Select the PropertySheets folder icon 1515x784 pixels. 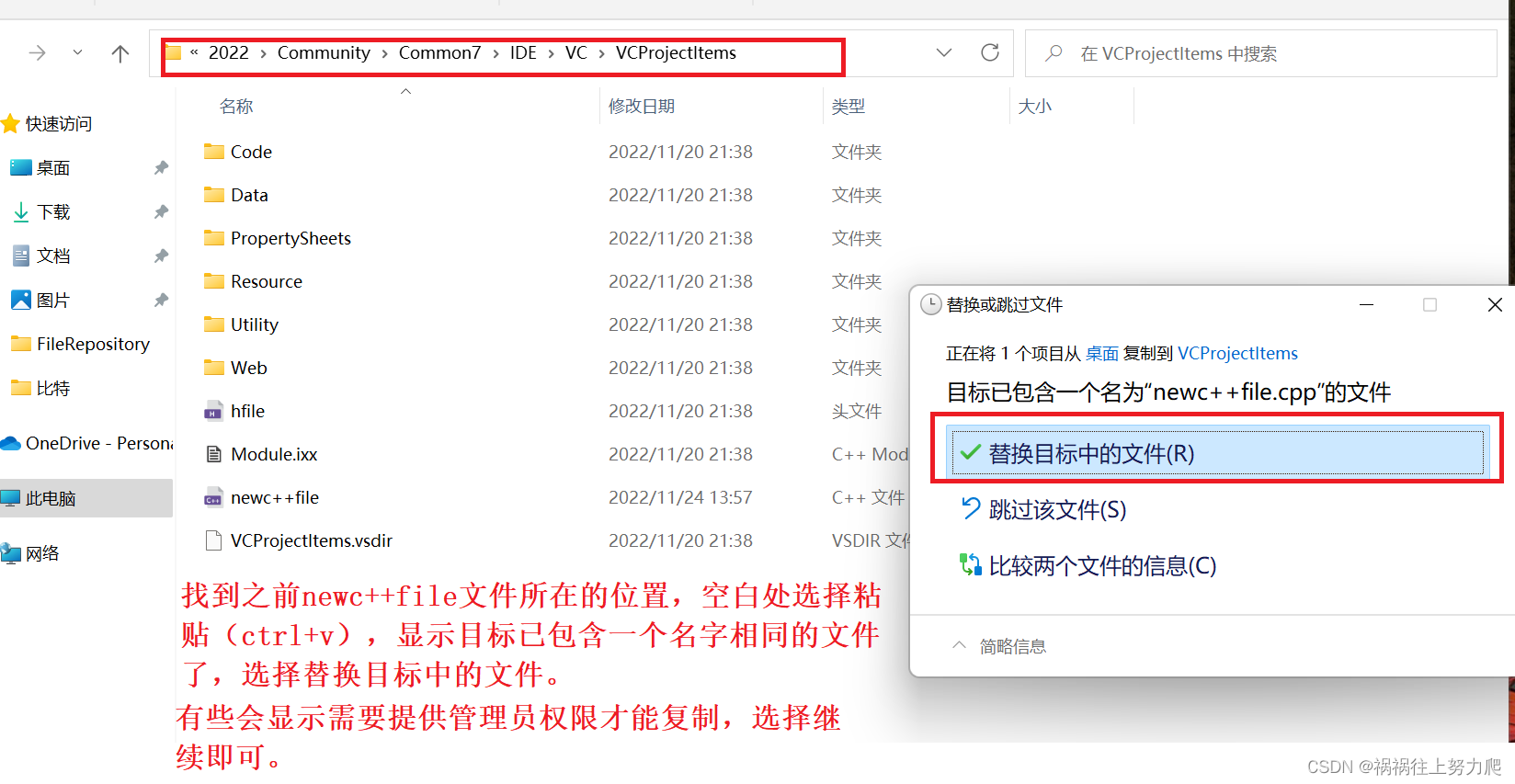(214, 237)
